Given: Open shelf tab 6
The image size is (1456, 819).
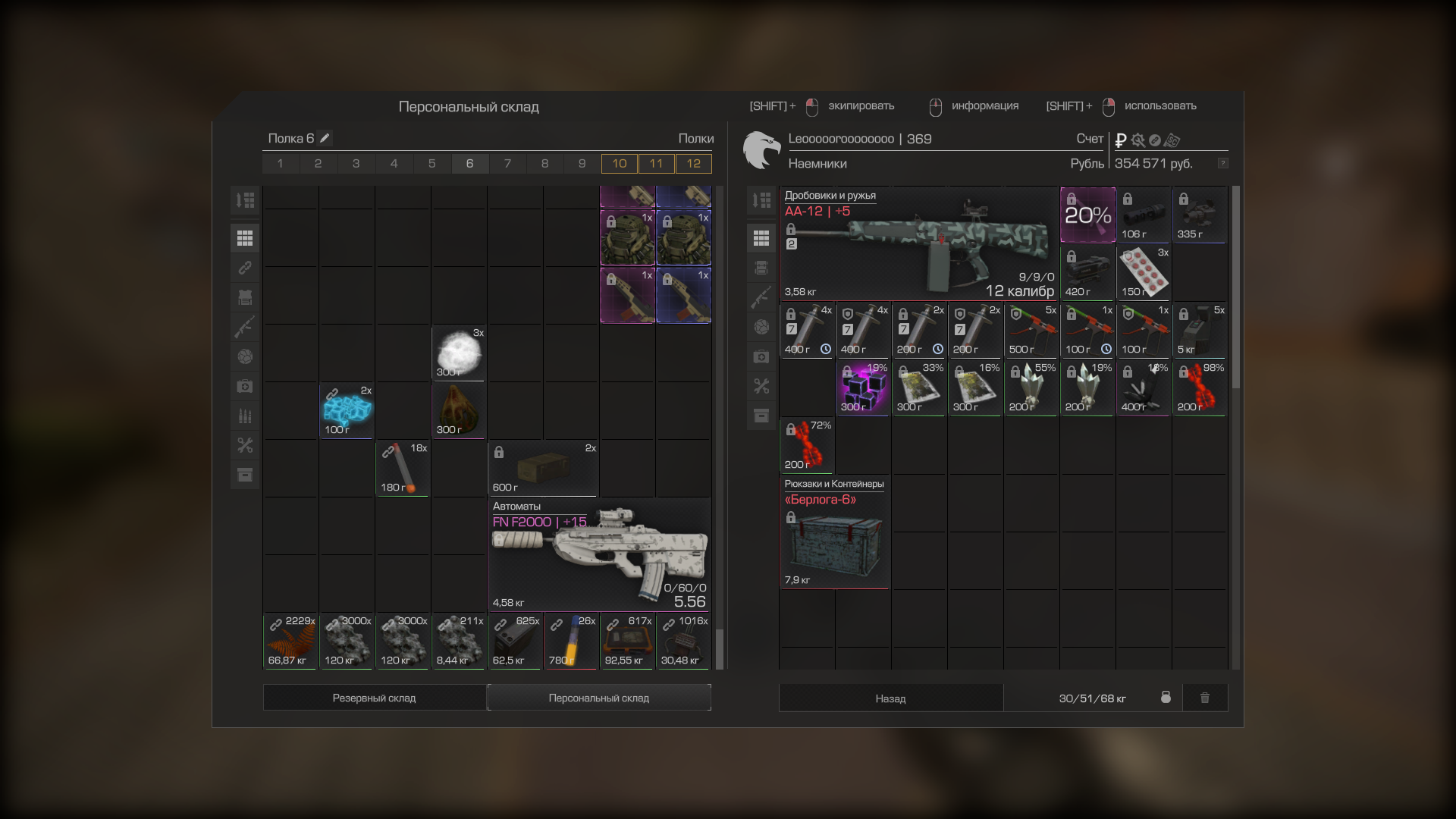Looking at the screenshot, I should 469,163.
